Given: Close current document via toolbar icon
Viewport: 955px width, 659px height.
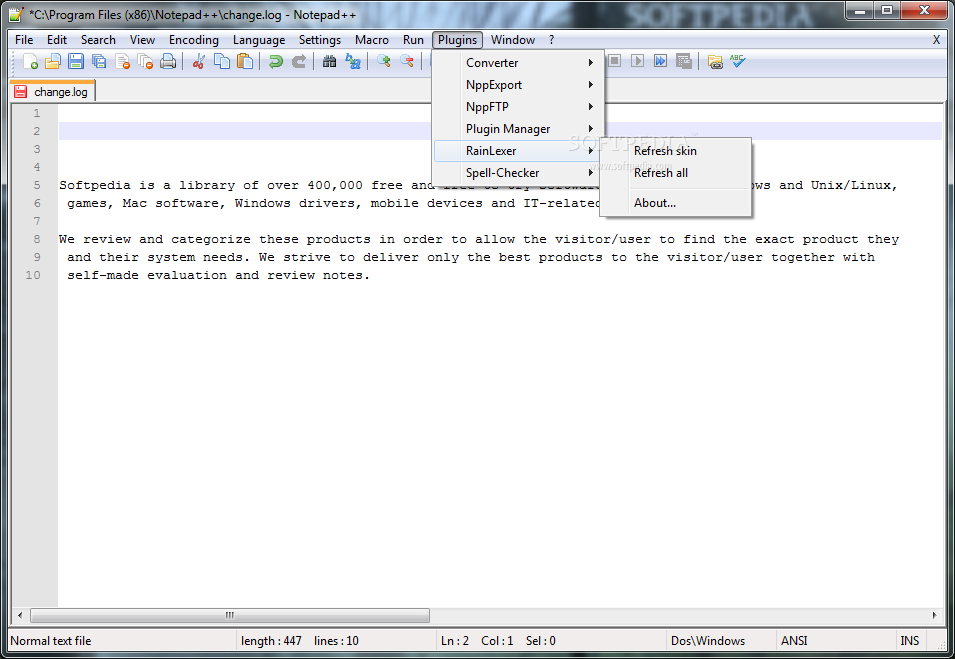Looking at the screenshot, I should coord(122,62).
